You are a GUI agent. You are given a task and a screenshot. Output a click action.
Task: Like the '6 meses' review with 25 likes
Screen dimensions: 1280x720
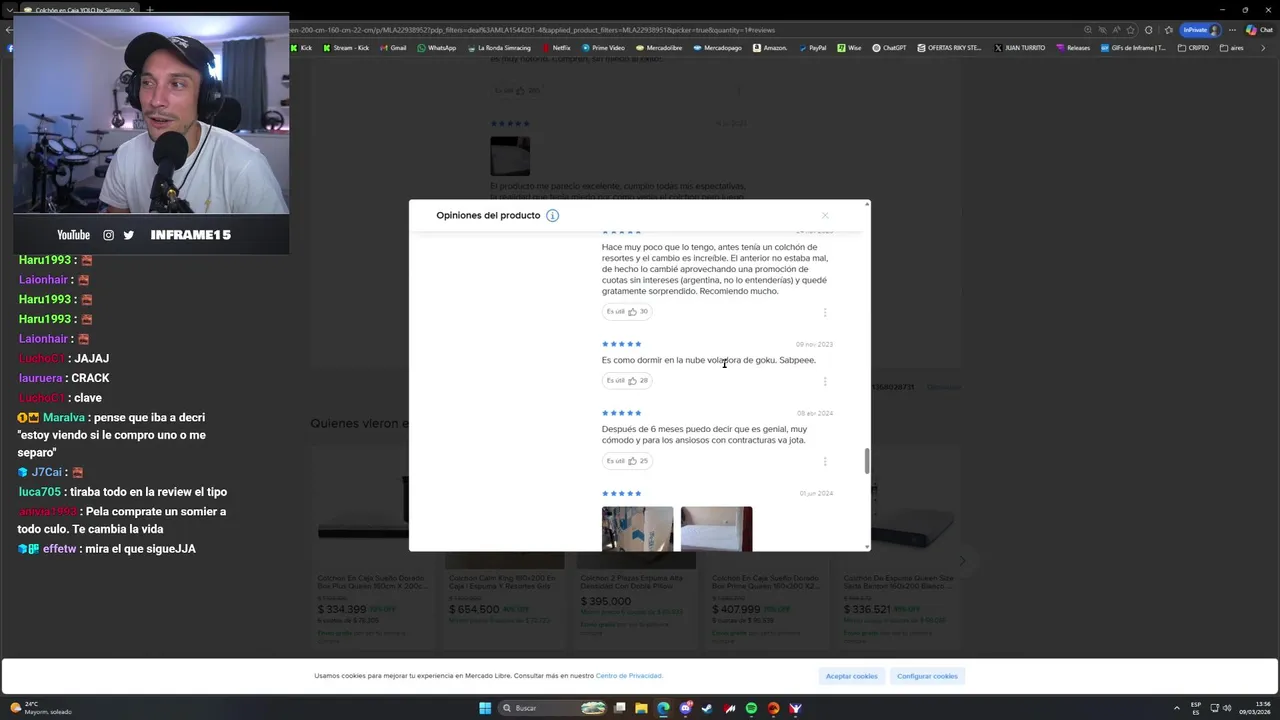pyautogui.click(x=627, y=461)
